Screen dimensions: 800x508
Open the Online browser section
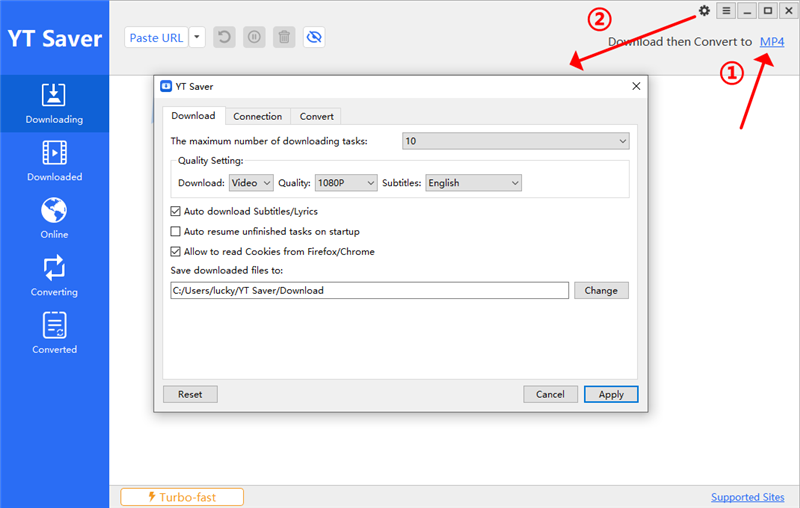tap(54, 218)
